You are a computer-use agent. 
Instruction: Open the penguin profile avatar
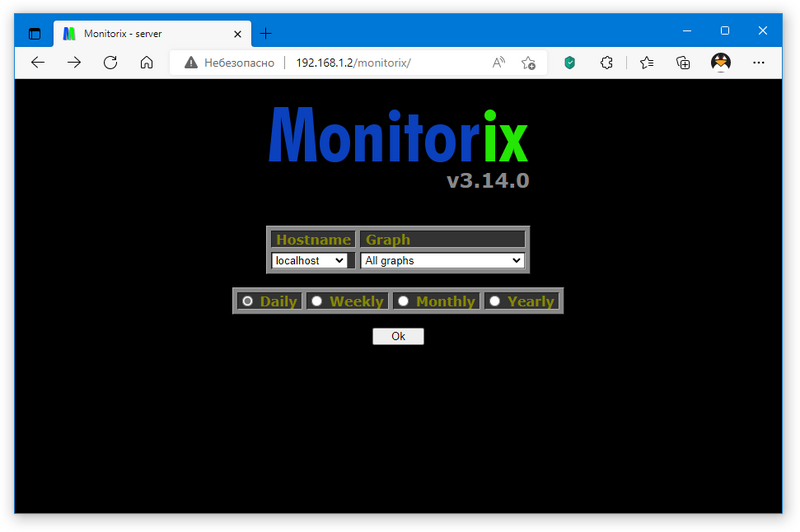click(x=720, y=62)
